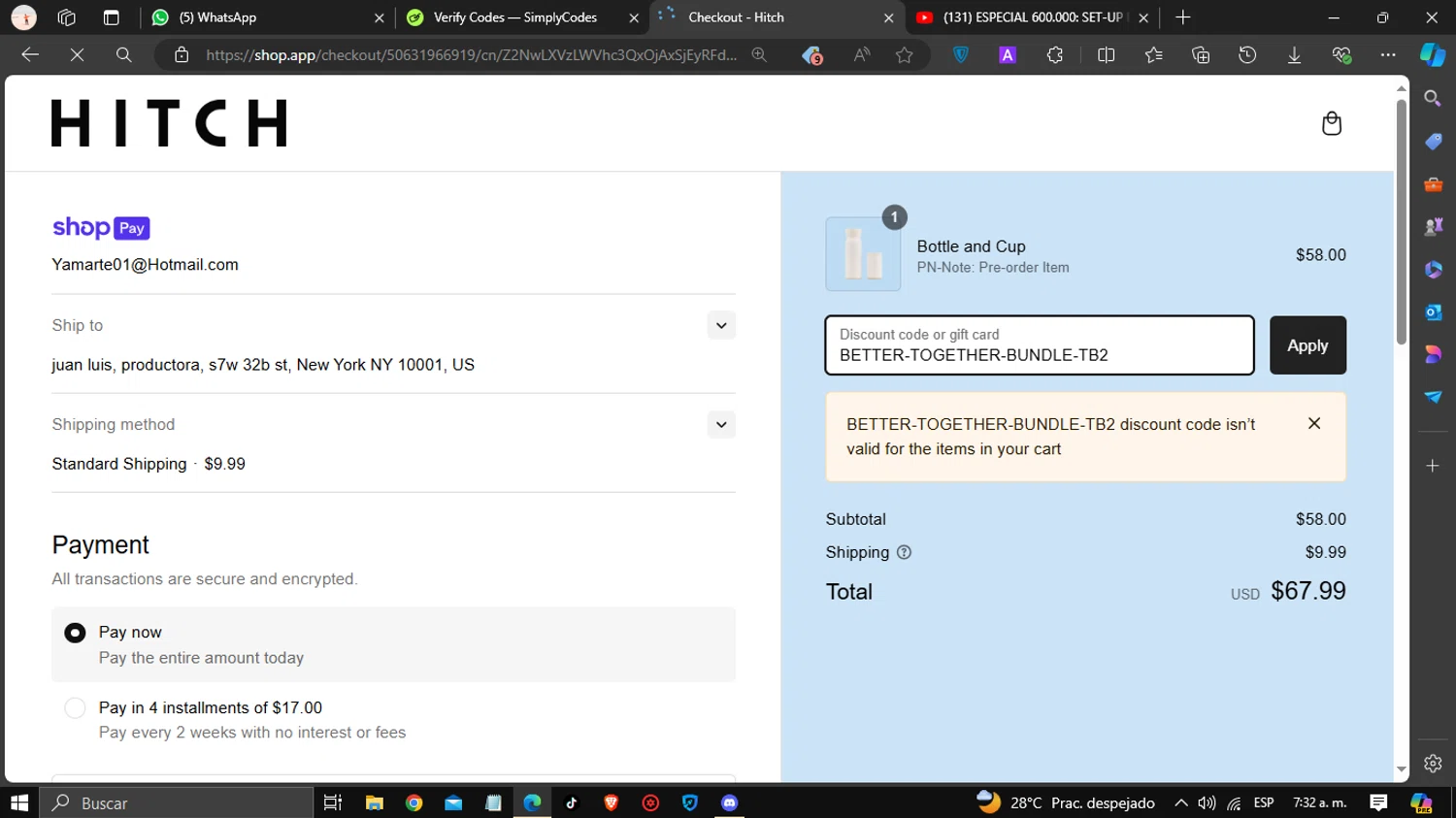This screenshot has height=818, width=1456.
Task: Add an app to sidebar
Action: coord(1433,466)
